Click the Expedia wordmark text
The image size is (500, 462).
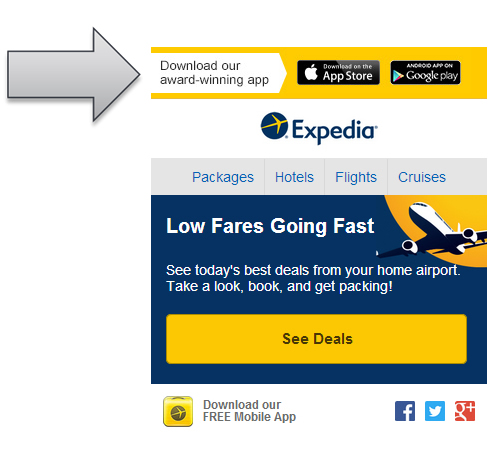(335, 131)
